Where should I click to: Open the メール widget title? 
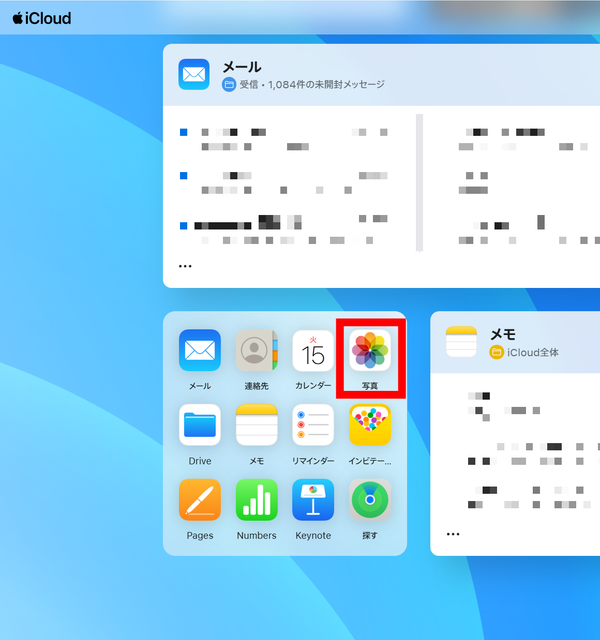coord(242,67)
